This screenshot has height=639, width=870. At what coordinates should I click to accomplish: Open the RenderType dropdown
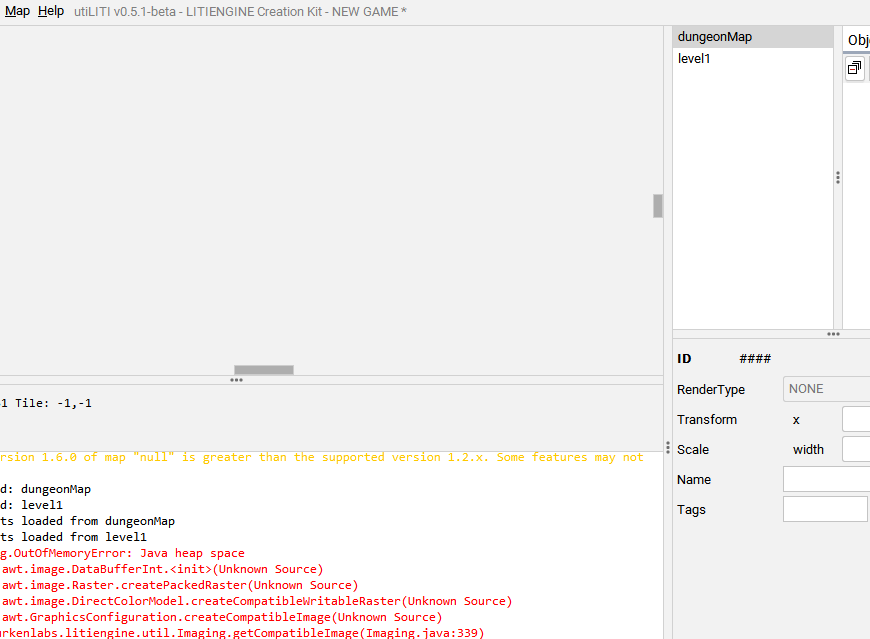coord(825,388)
